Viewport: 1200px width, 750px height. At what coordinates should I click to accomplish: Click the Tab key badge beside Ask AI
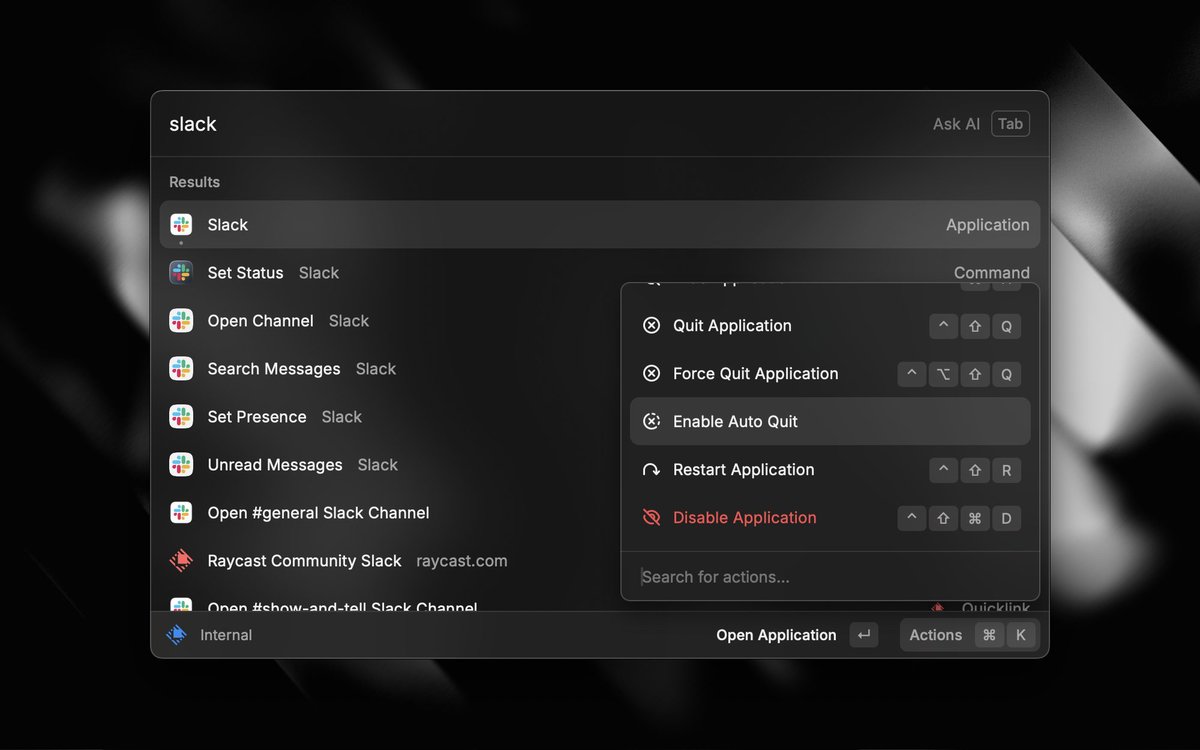[1010, 124]
